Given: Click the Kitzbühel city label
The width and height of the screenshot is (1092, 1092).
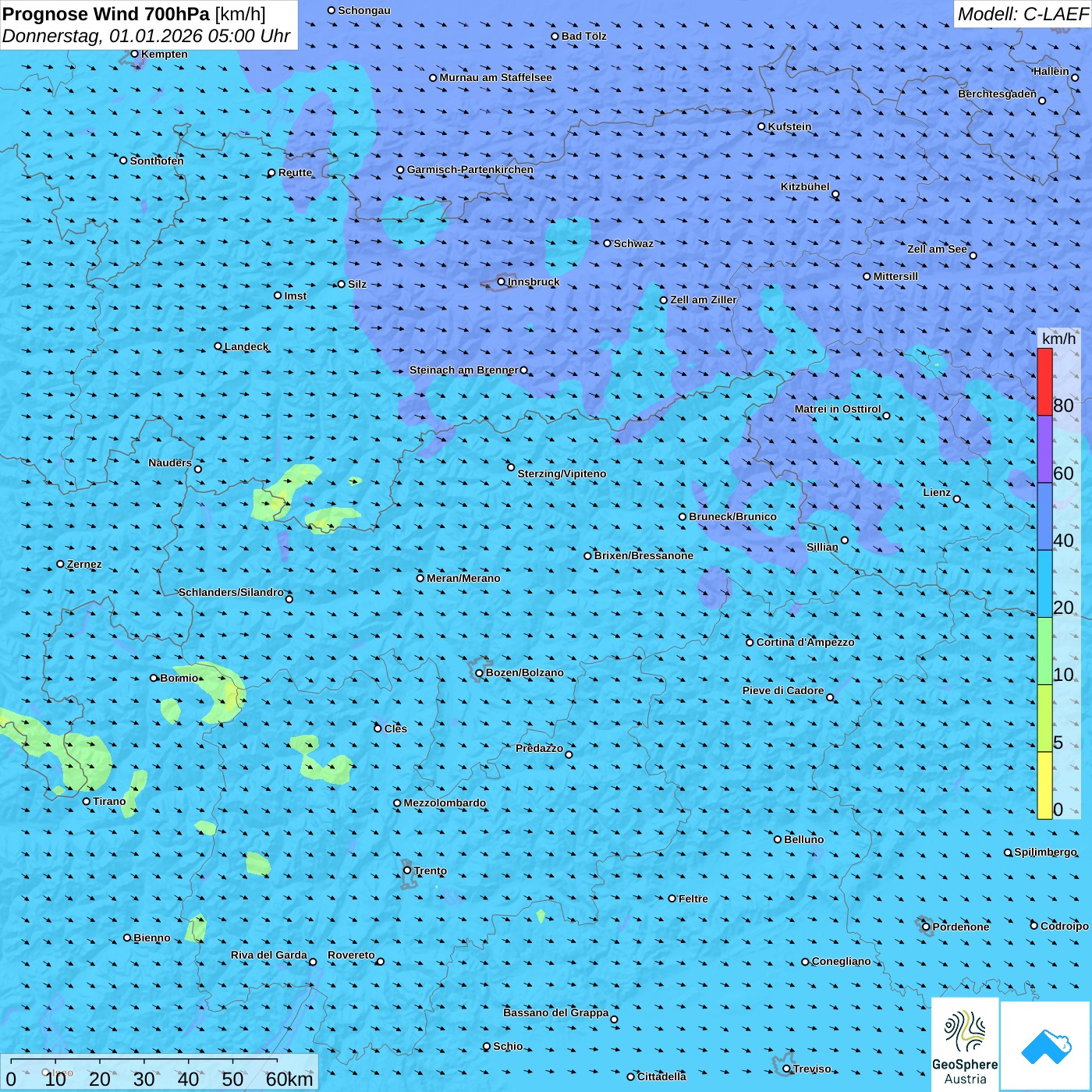Looking at the screenshot, I should coord(805,186).
